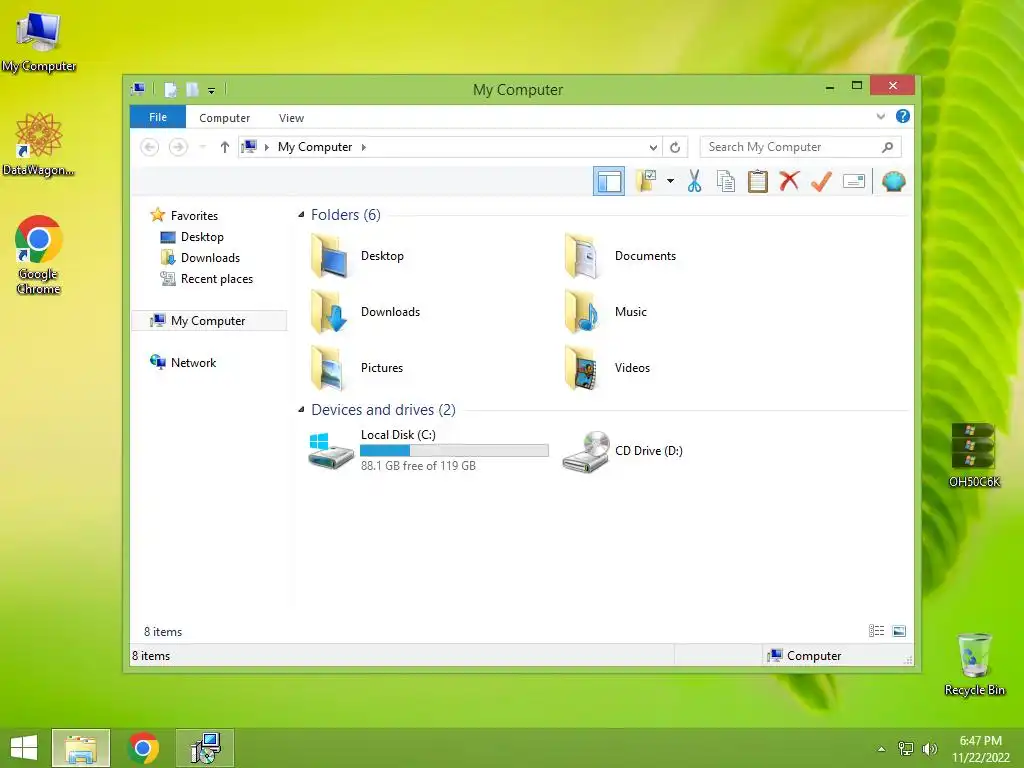Select CD Drive (D:)
This screenshot has width=1024, height=768.
622,451
